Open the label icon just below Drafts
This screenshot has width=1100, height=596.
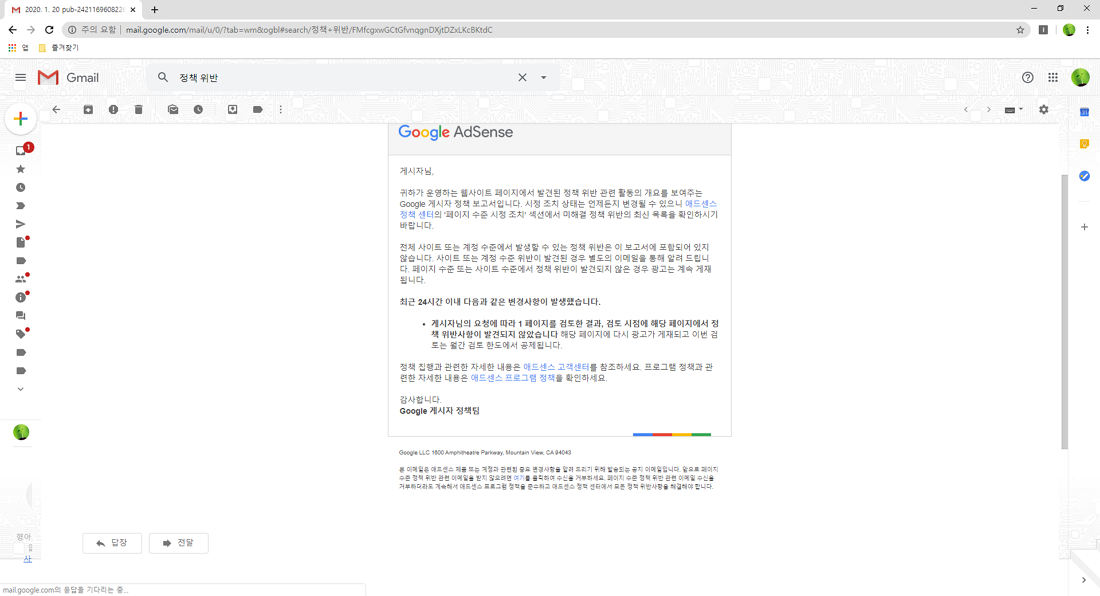[x=20, y=261]
